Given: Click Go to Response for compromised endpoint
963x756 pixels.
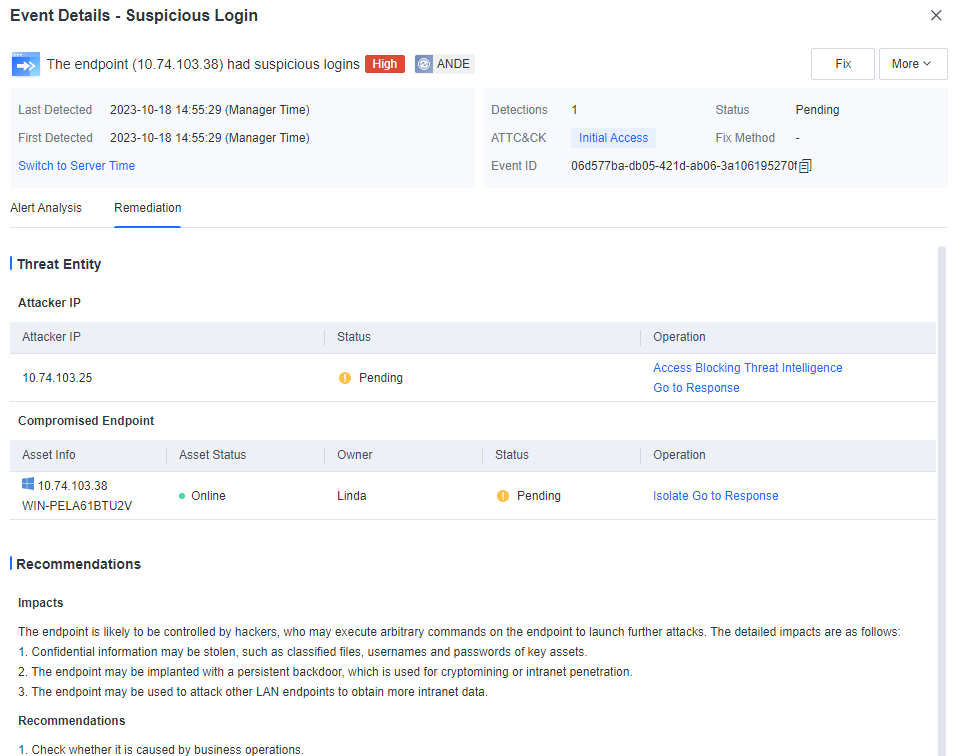Looking at the screenshot, I should coord(735,496).
